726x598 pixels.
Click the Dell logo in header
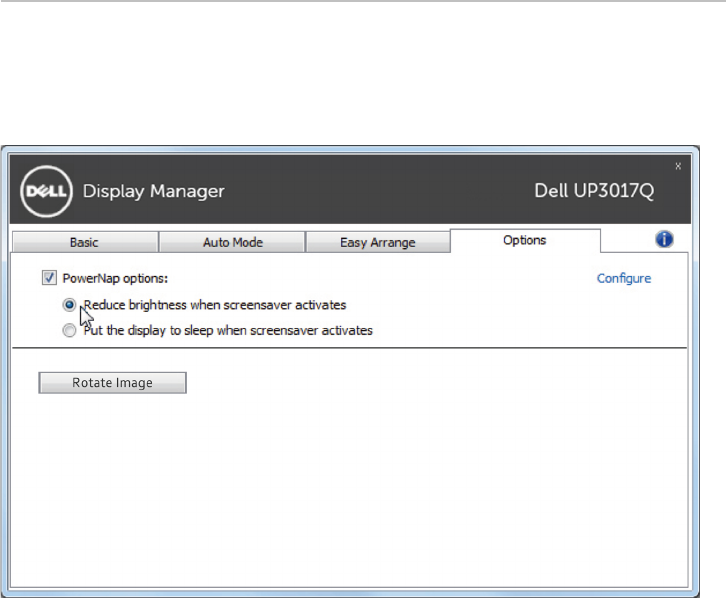[x=47, y=191]
